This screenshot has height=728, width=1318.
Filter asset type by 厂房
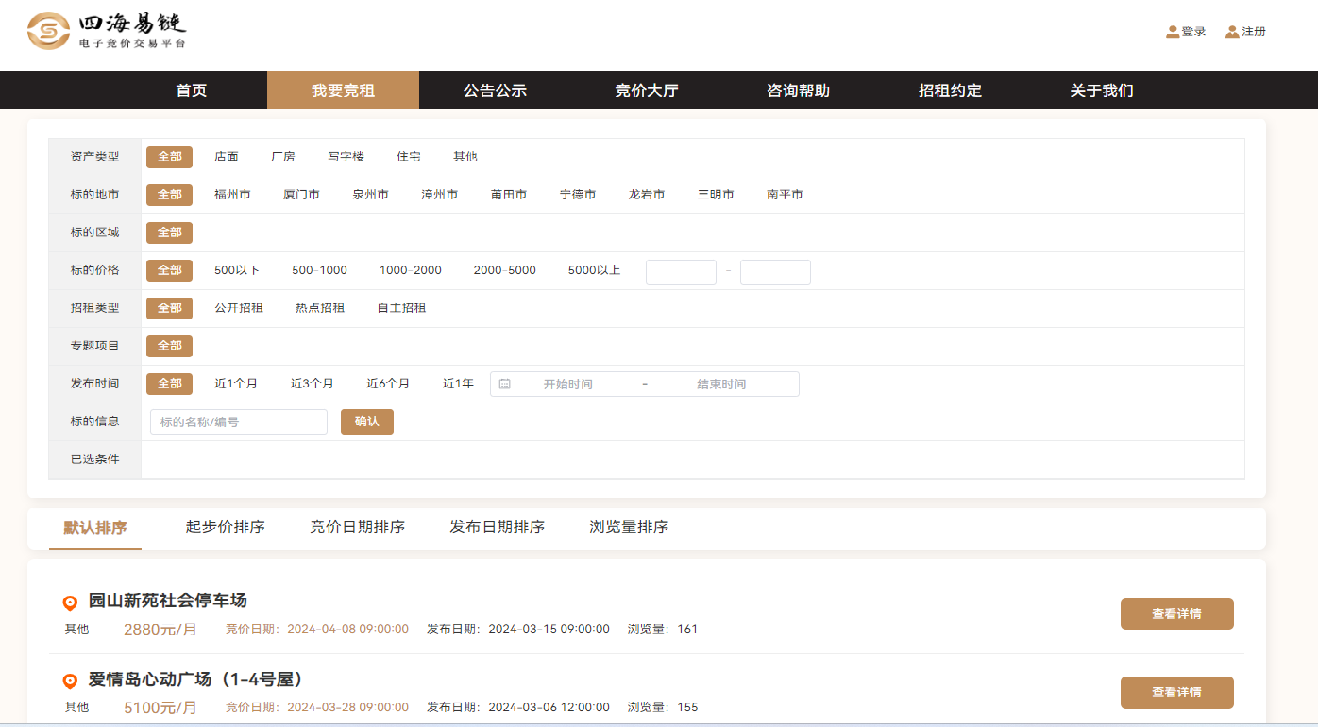click(283, 157)
